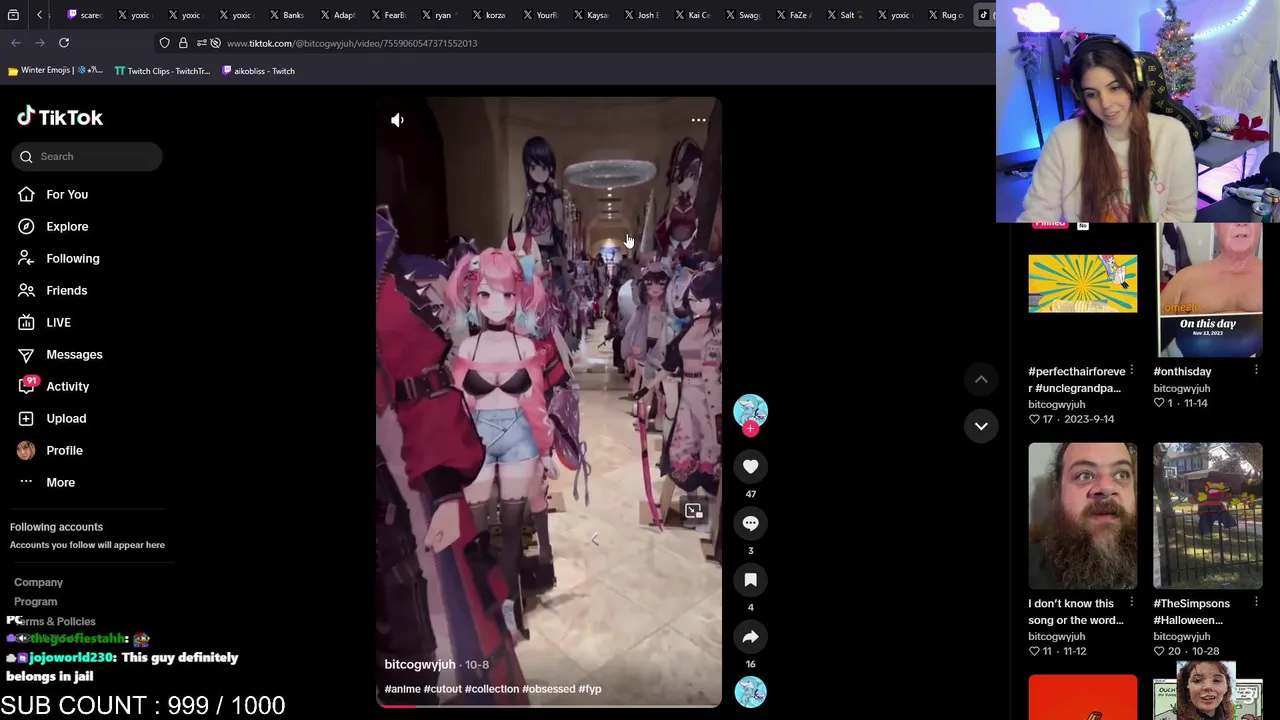1280x720 pixels.
Task: Open options for #perfecthairforever video
Action: pos(1131,371)
